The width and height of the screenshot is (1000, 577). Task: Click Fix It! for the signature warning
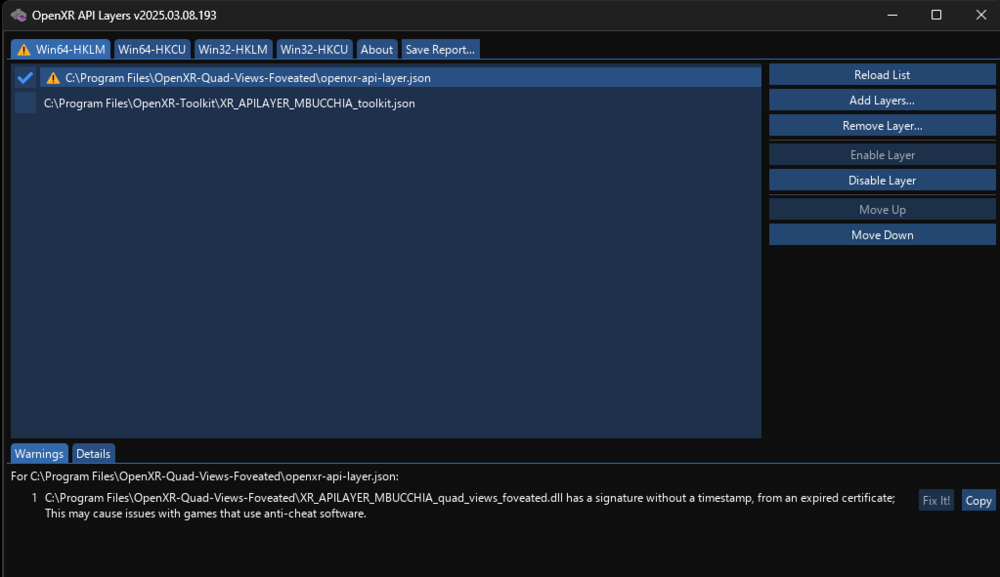coord(936,500)
